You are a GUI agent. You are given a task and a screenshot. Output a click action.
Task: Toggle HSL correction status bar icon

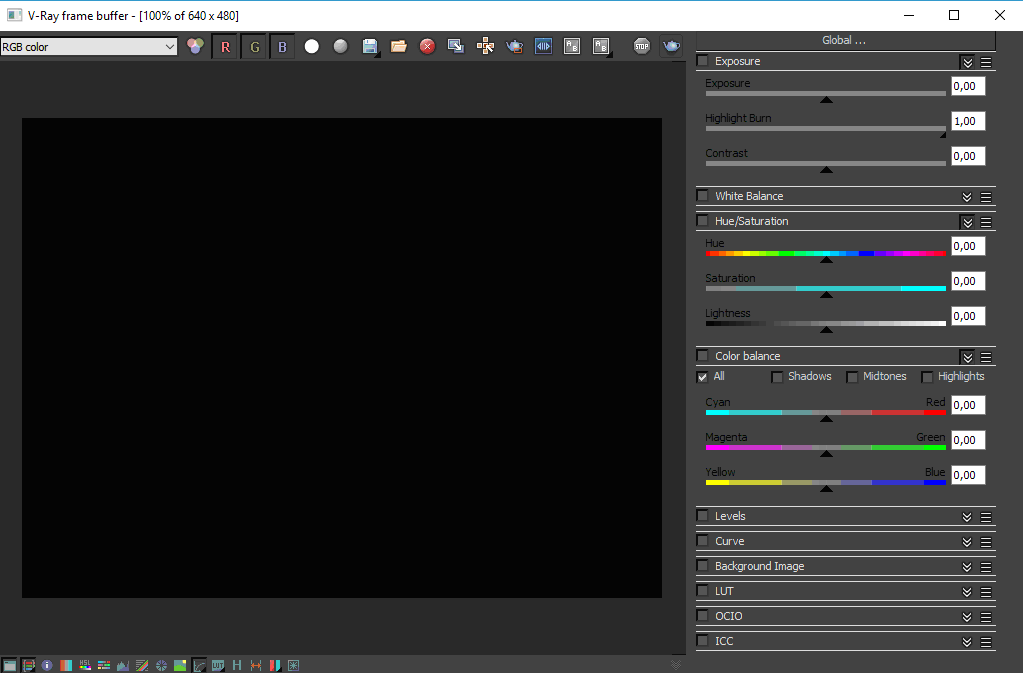(85, 665)
